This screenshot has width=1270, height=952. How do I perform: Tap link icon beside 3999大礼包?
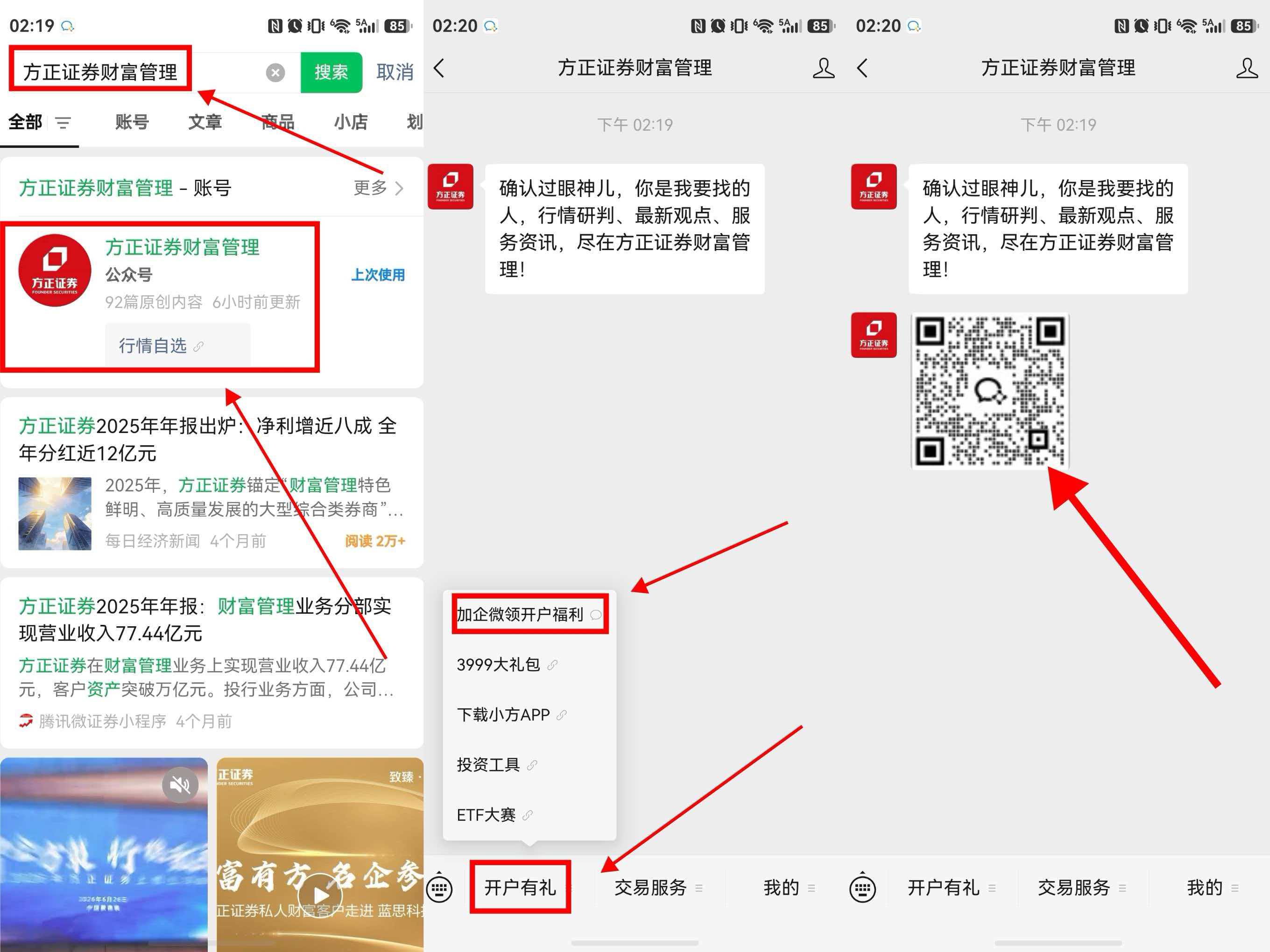[552, 665]
